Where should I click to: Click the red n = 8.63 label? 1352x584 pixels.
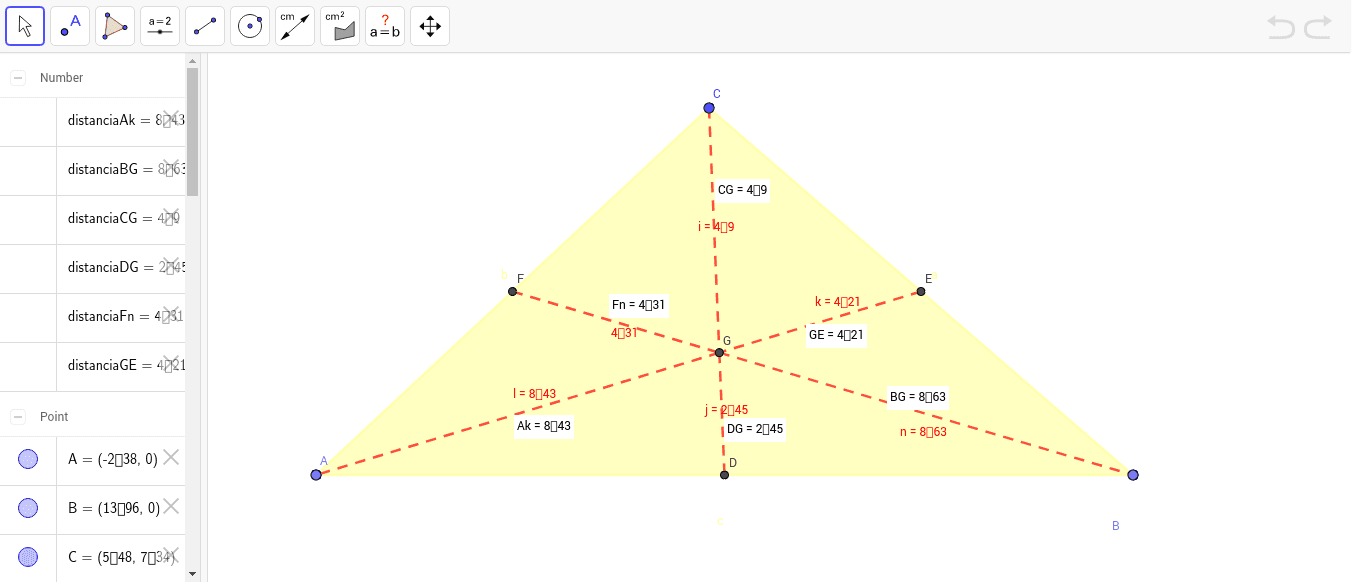(x=923, y=432)
